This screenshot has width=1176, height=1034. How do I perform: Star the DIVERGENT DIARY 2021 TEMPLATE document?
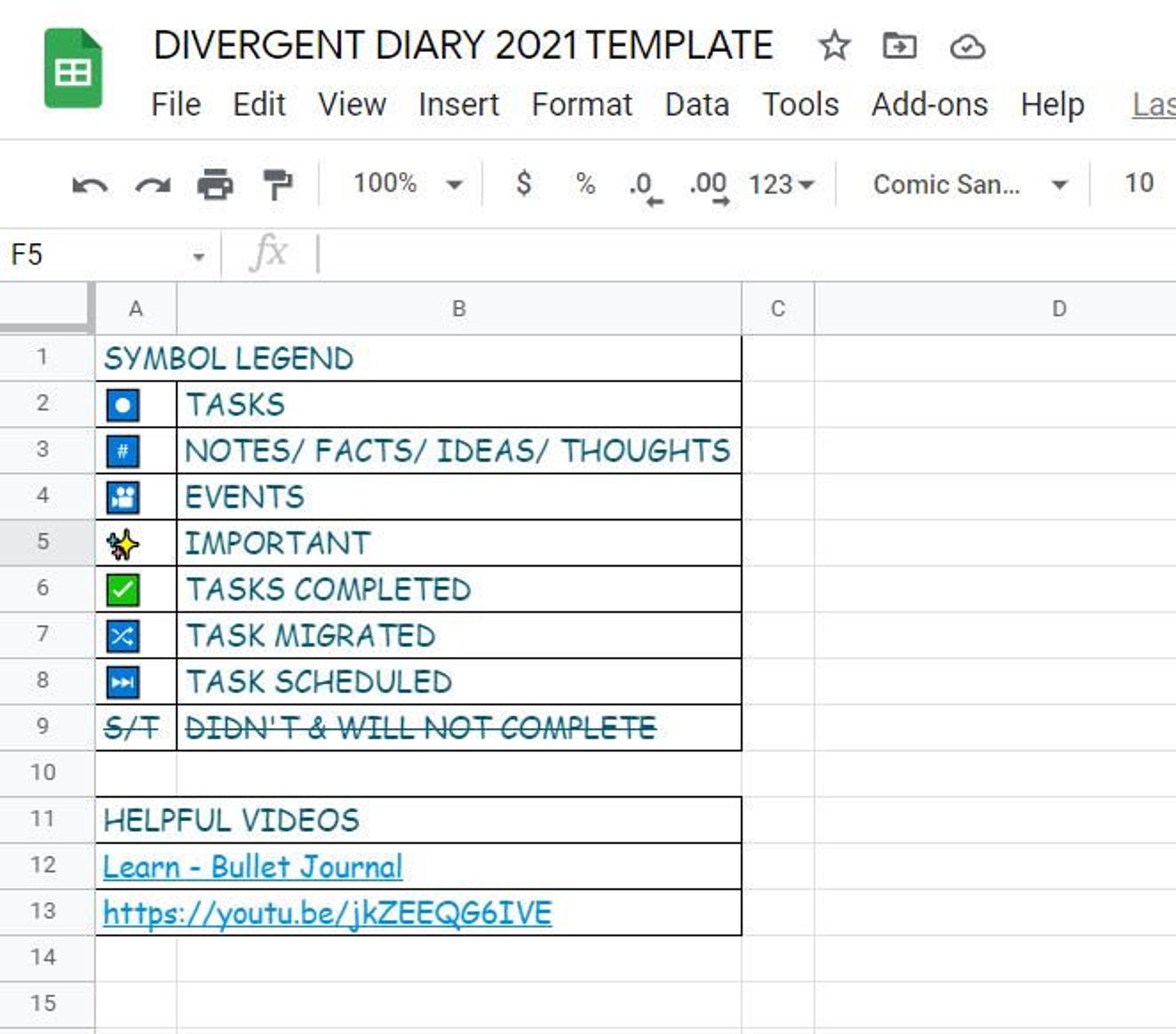834,46
